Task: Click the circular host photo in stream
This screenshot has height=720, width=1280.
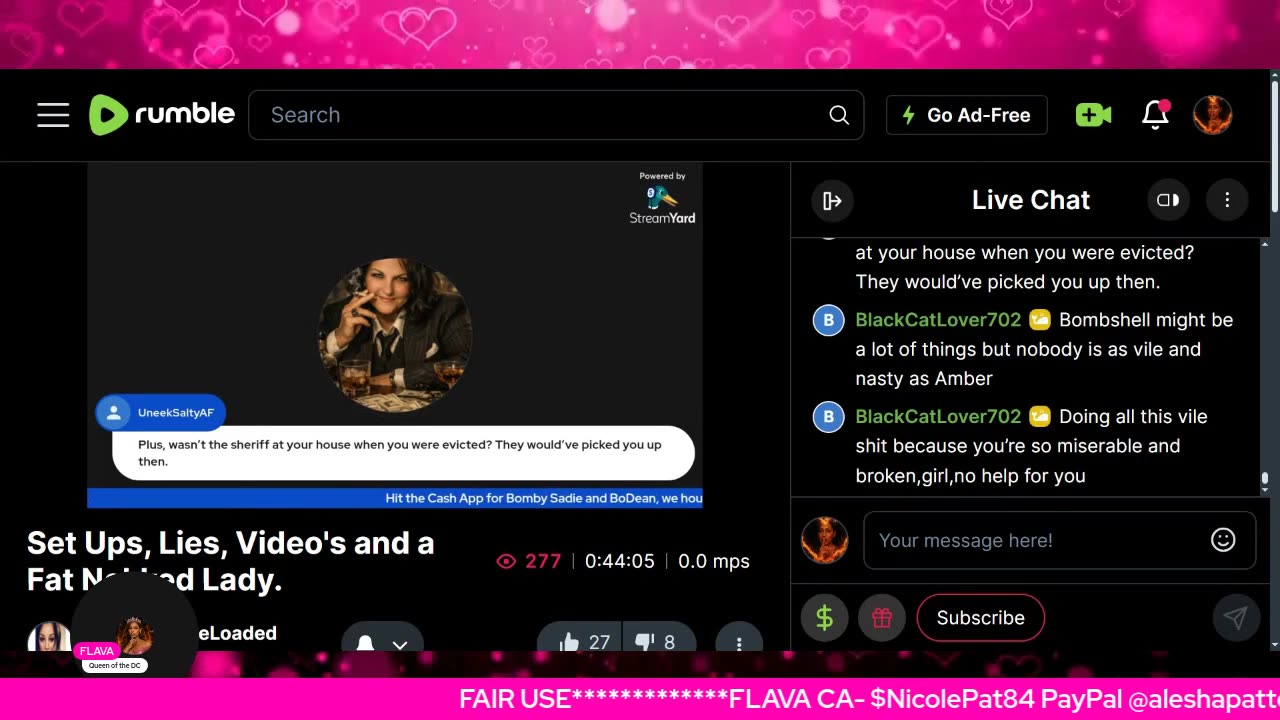Action: (x=394, y=335)
